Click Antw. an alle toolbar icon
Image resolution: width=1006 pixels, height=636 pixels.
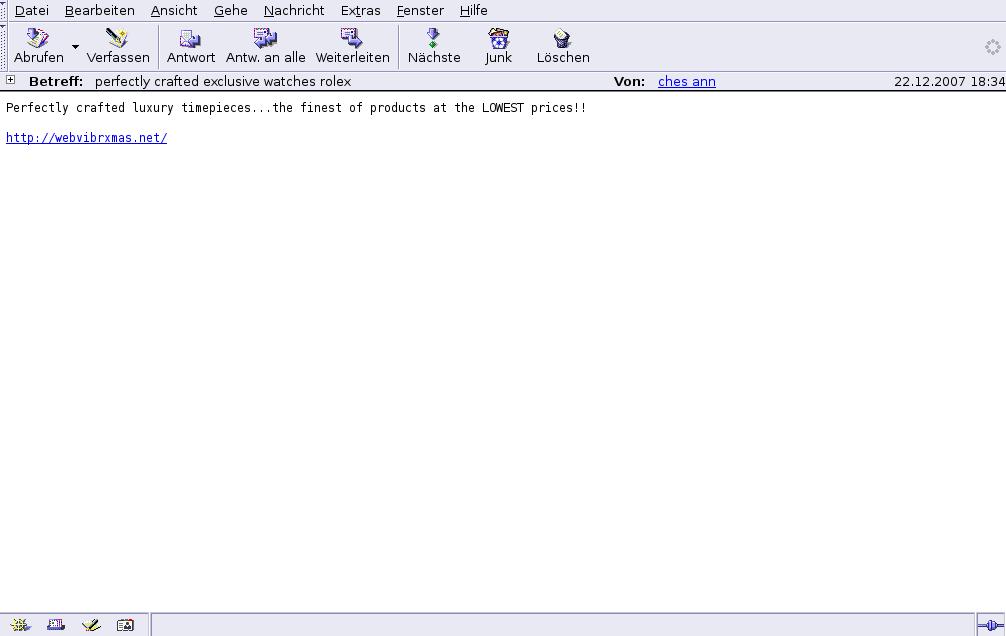click(x=265, y=46)
